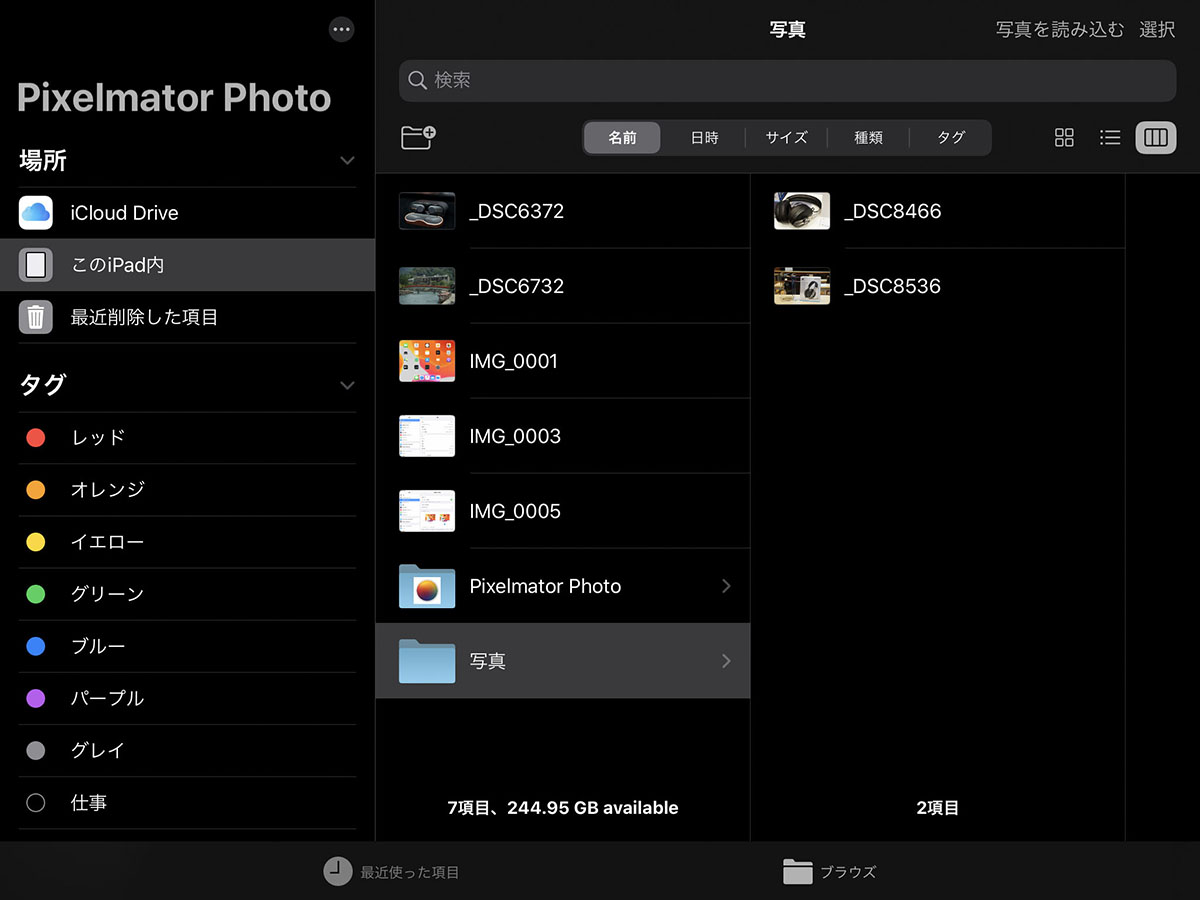Screen dimensions: 1200x900
Task: Select the green グリーン tag
Action: coord(187,594)
